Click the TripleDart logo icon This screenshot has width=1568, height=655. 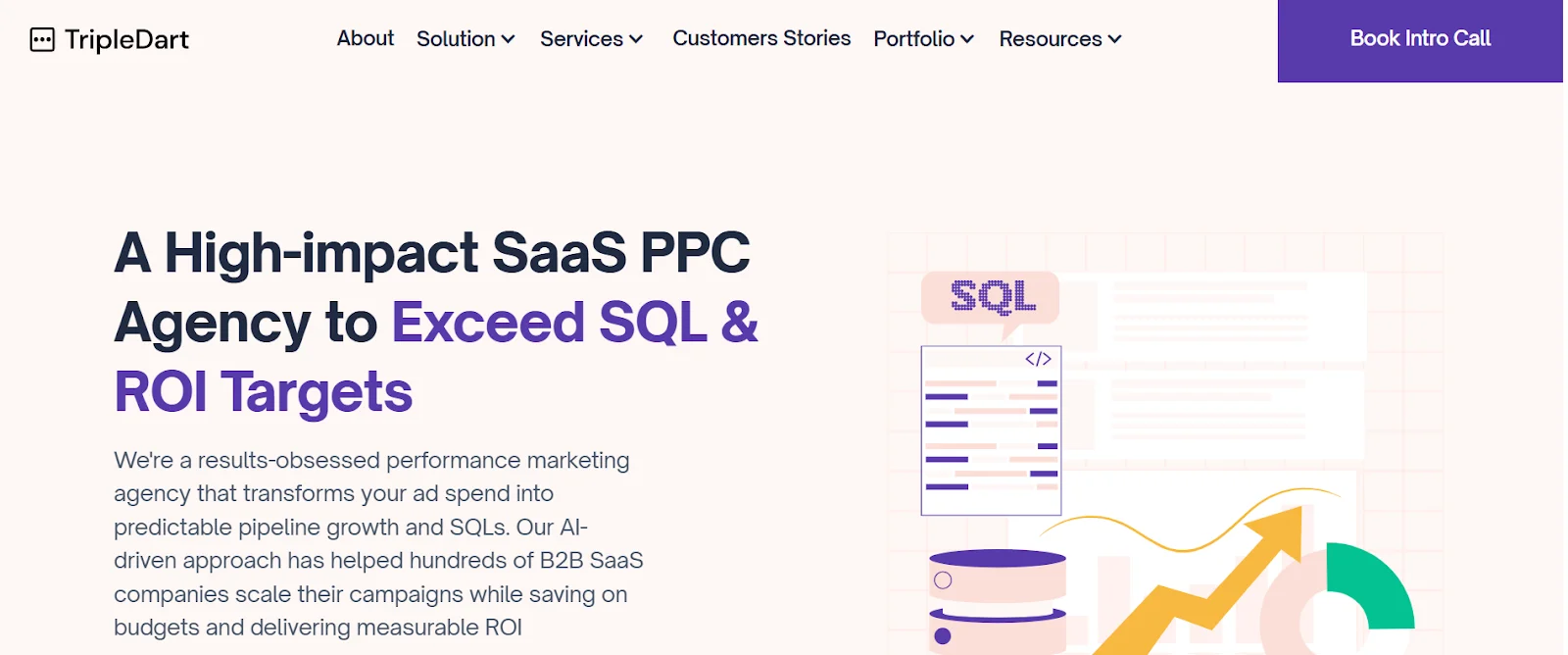(42, 40)
